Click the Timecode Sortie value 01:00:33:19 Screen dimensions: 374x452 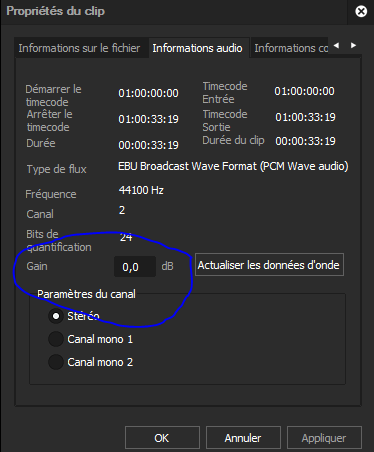(x=305, y=117)
